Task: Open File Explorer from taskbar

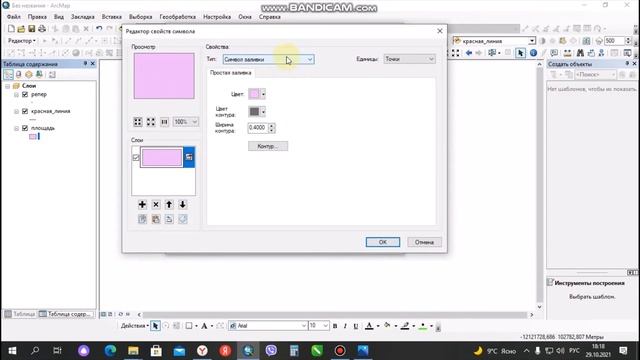Action: [x=133, y=351]
